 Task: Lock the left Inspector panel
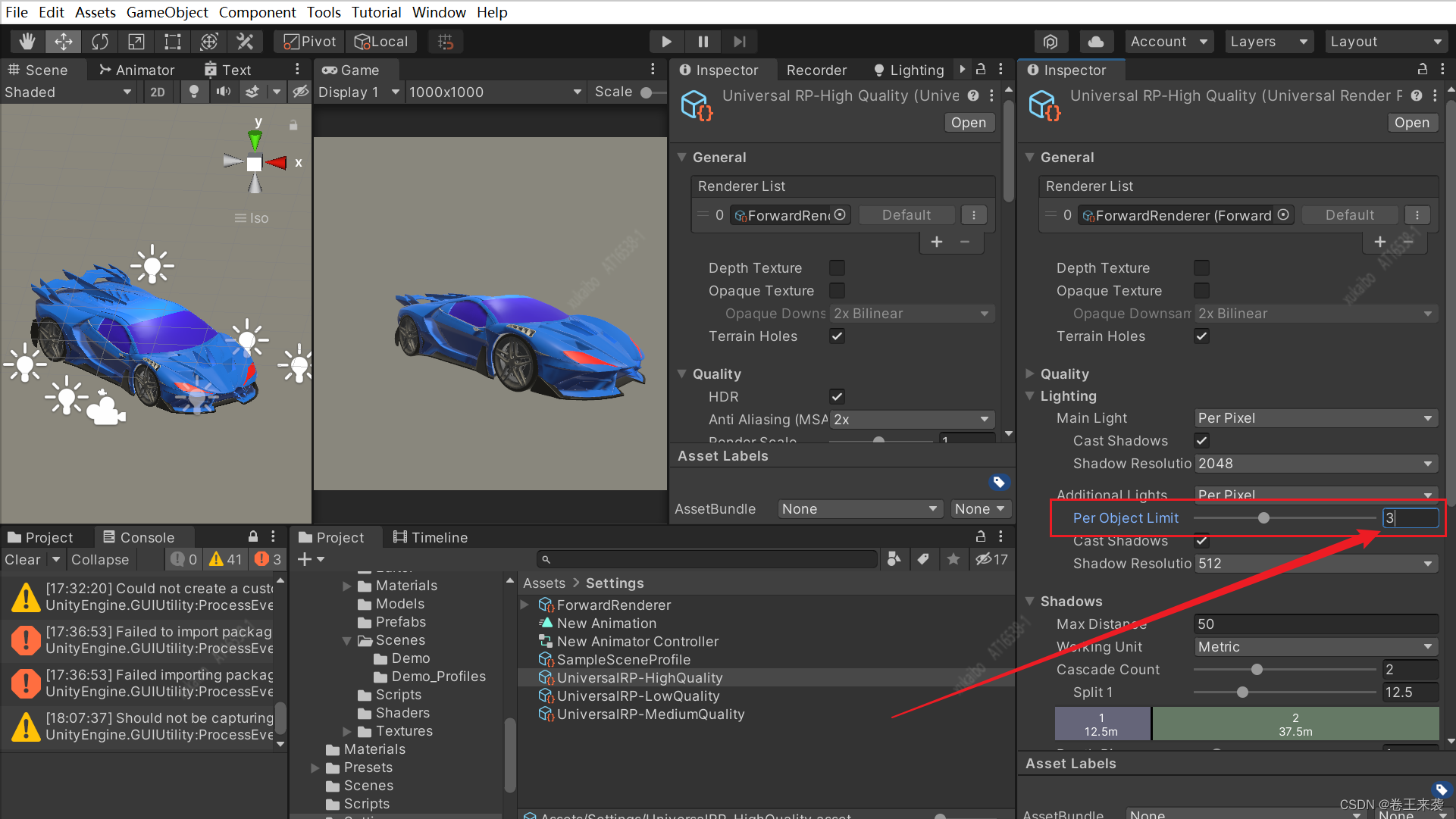[x=981, y=69]
